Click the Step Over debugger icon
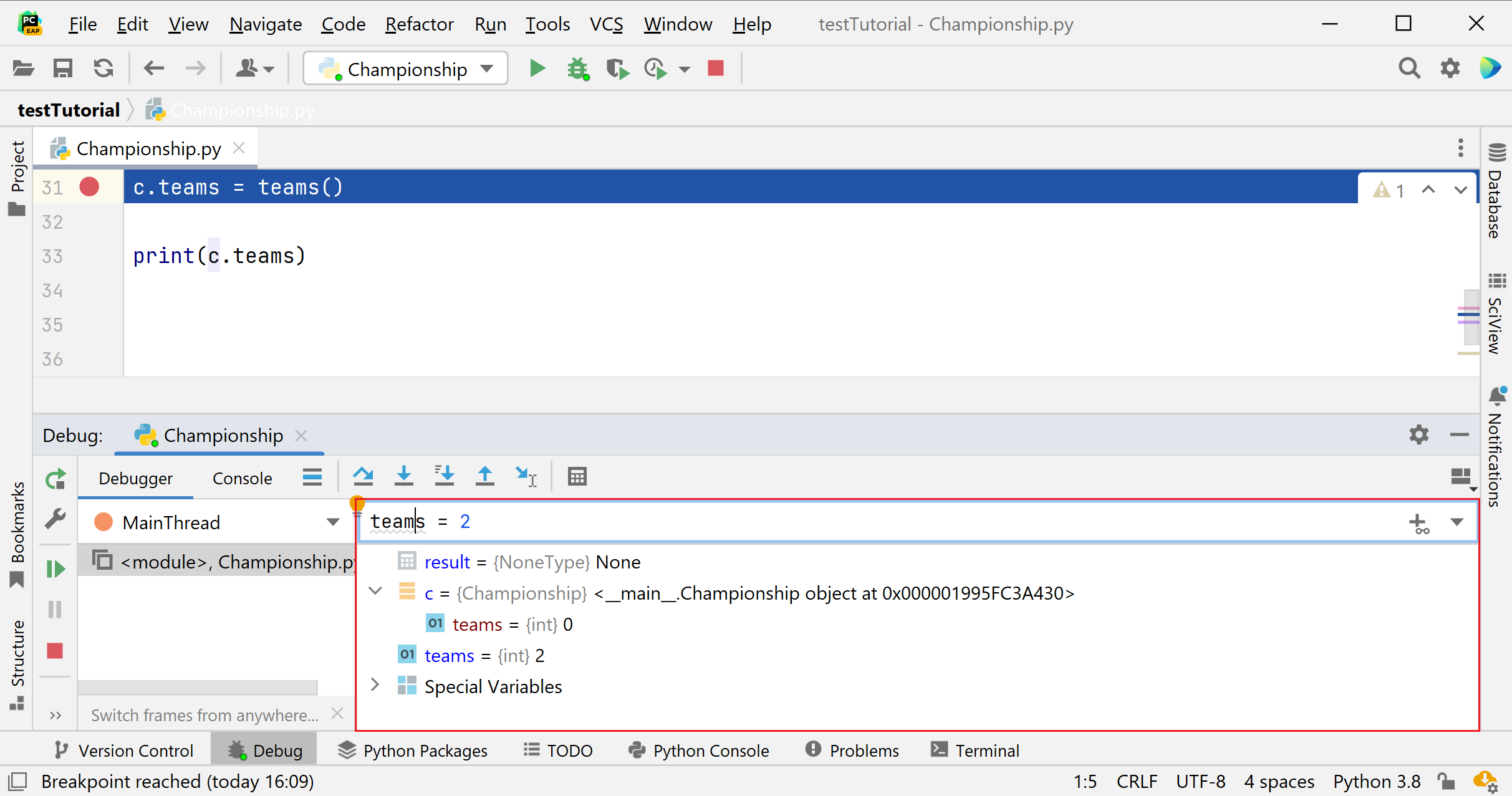The image size is (1512, 796). pos(363,477)
